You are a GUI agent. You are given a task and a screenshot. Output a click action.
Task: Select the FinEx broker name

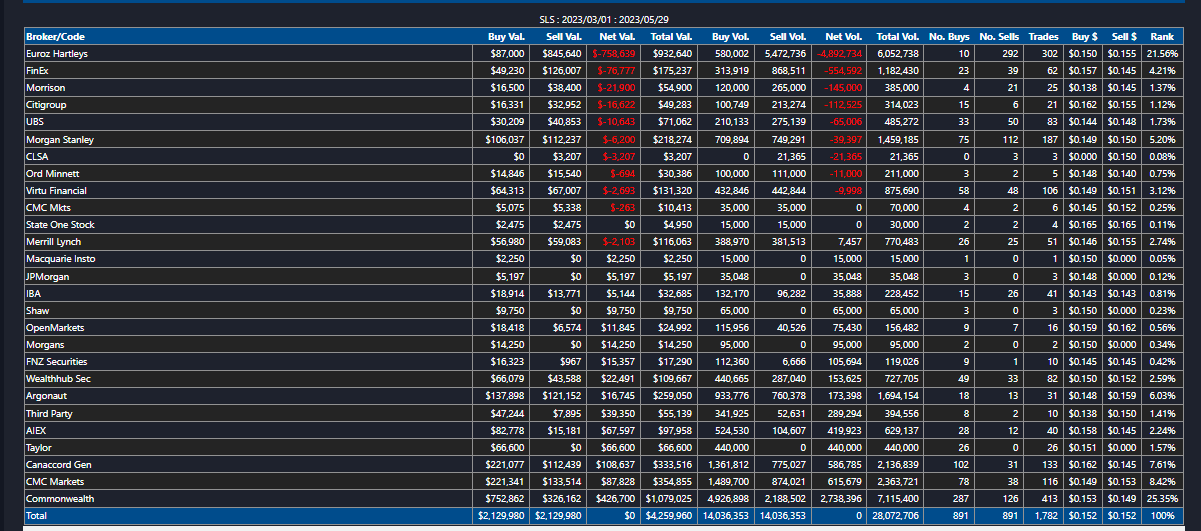pyautogui.click(x=37, y=71)
